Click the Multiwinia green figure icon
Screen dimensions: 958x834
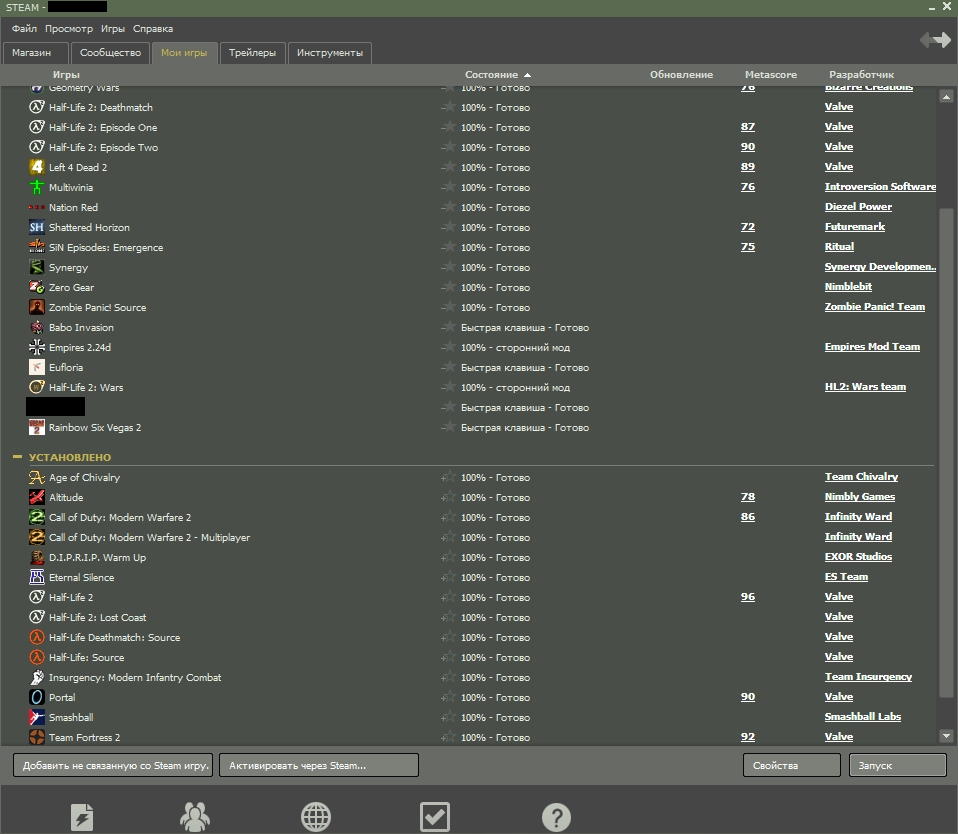tap(37, 187)
